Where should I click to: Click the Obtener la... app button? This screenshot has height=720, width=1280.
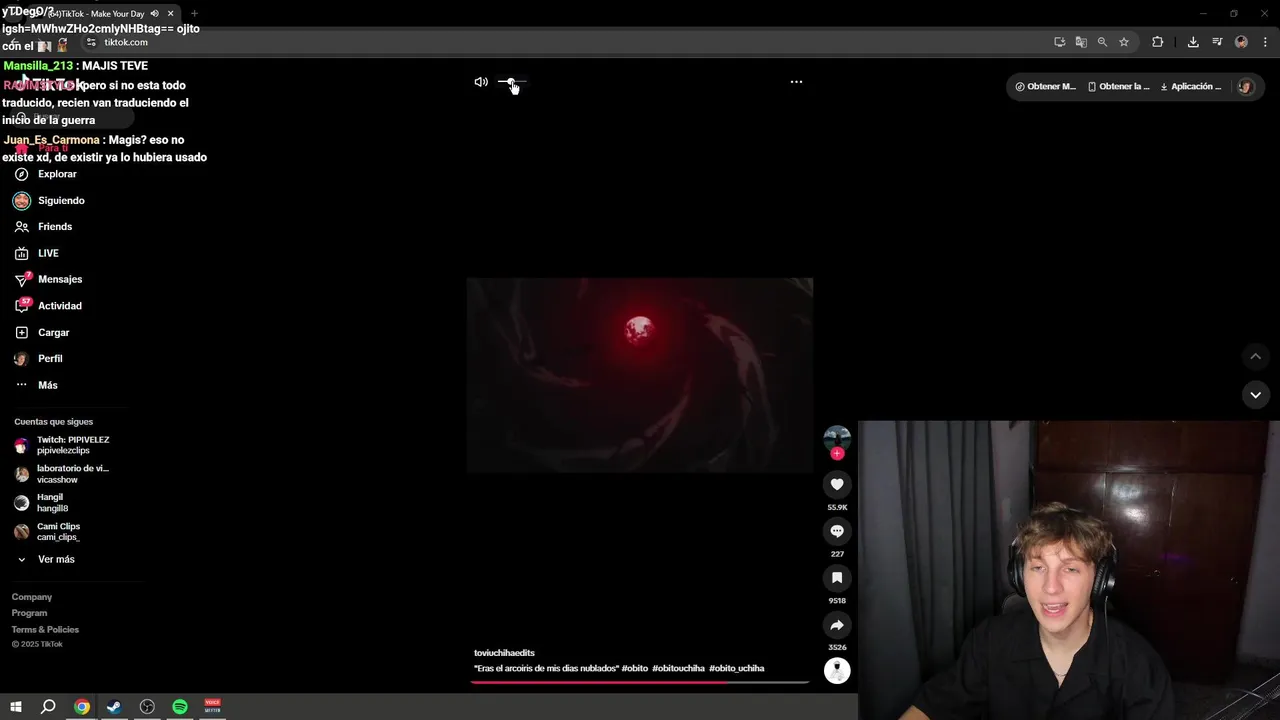point(1118,87)
